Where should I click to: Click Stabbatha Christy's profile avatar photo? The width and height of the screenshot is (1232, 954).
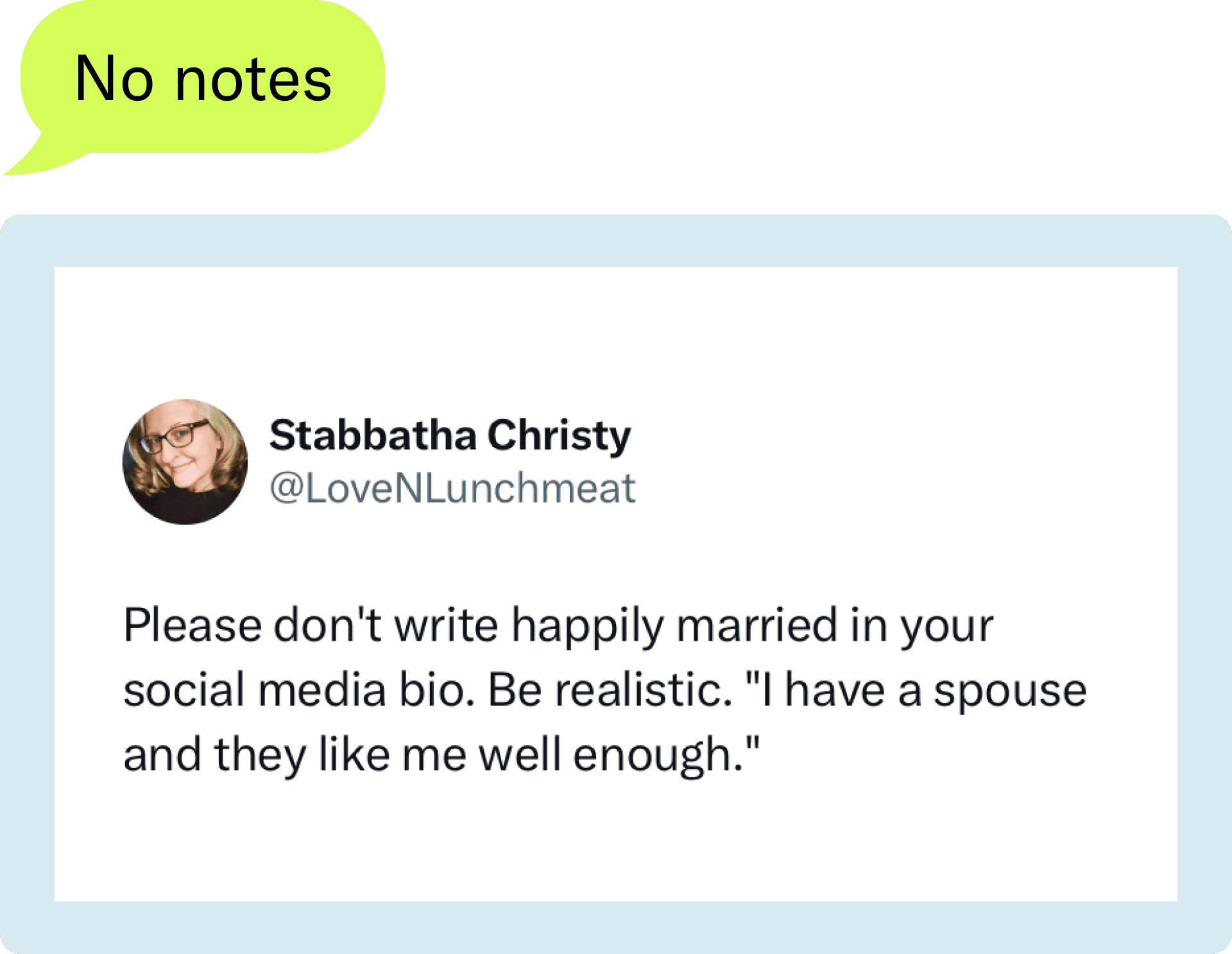(x=185, y=462)
